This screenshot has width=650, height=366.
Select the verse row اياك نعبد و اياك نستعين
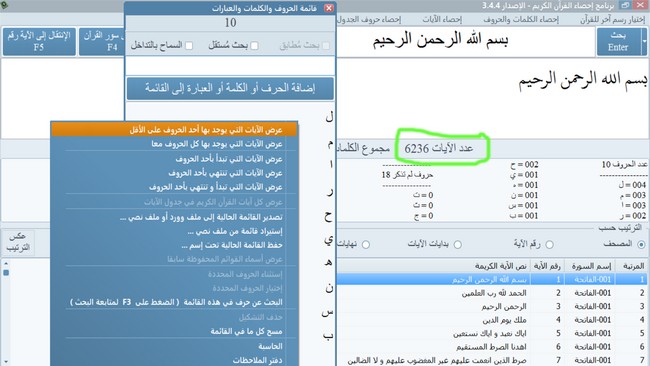493,333
